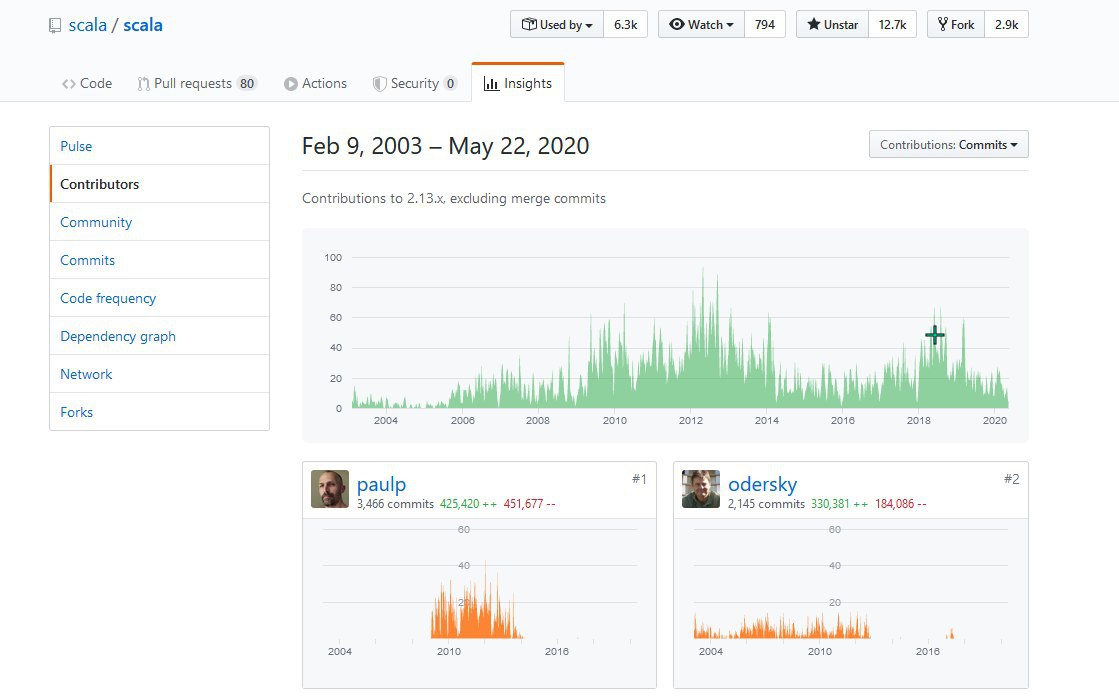Click odersky's 184,086 -- deletions

pos(901,504)
